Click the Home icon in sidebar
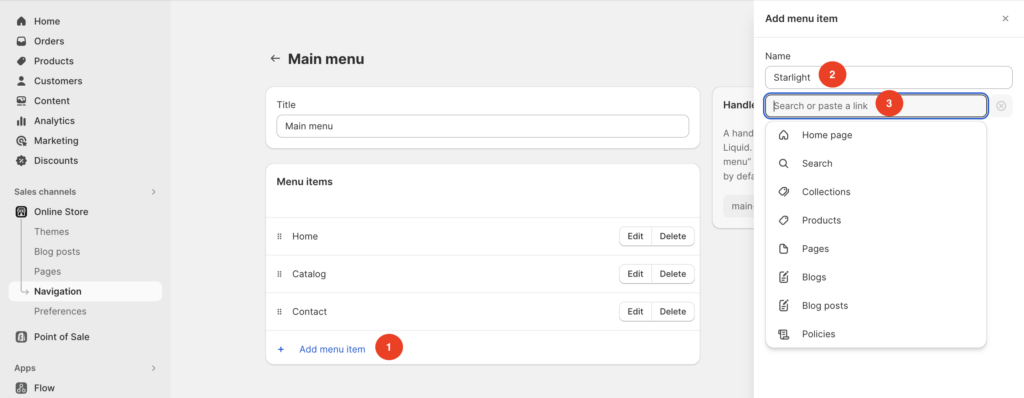Screen dimensions: 1024x398 [21, 21]
